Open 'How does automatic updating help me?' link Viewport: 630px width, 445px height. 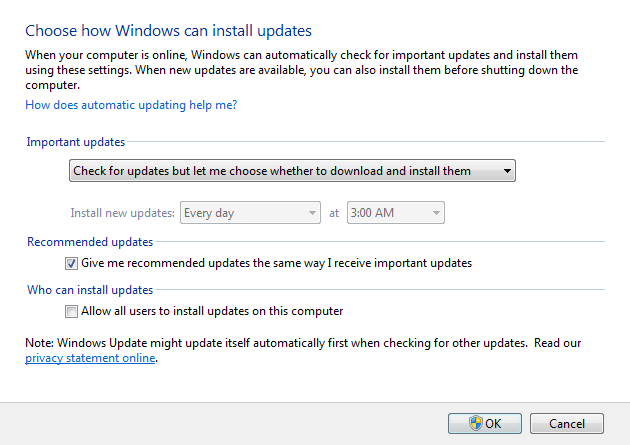(x=131, y=105)
